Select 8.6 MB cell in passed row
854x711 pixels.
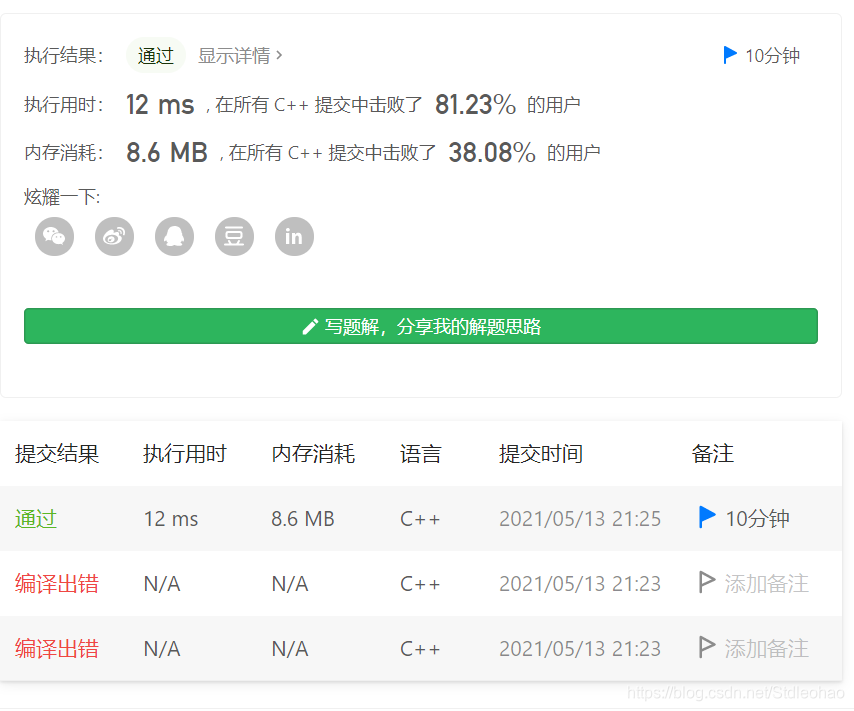(303, 519)
